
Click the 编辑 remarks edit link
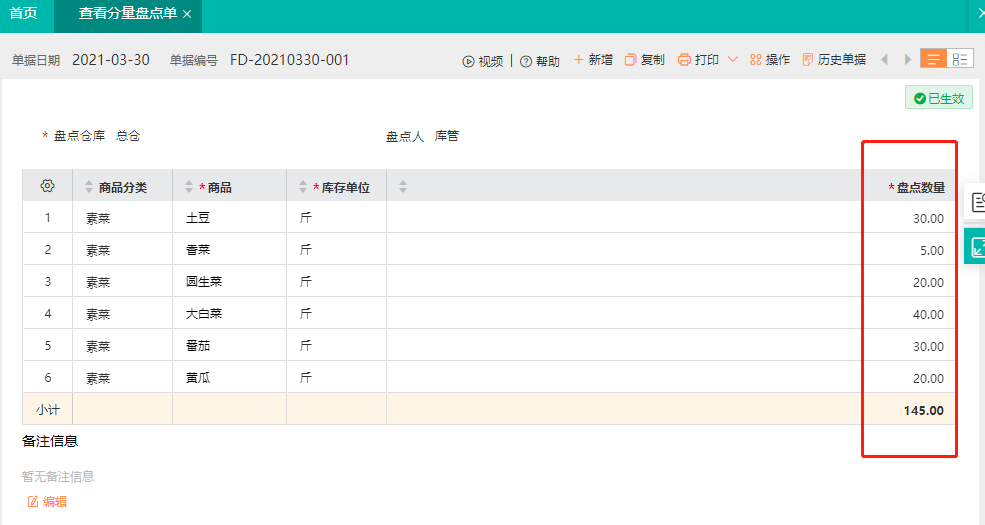pyautogui.click(x=47, y=501)
